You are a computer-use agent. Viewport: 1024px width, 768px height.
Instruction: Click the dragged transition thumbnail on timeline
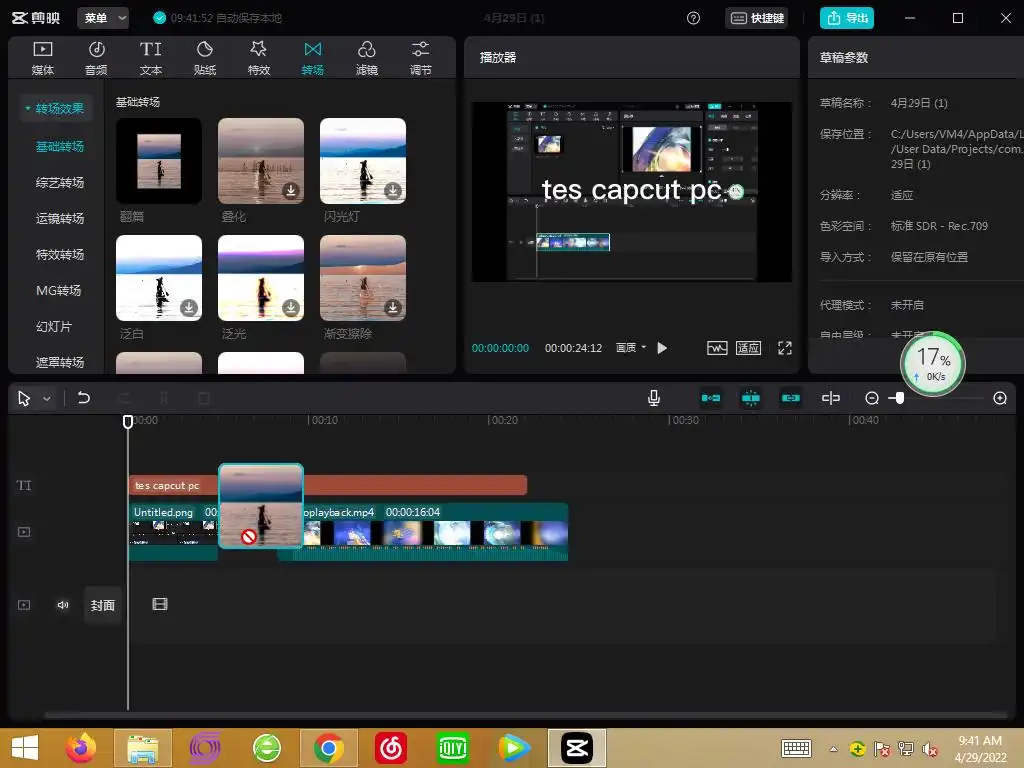261,506
